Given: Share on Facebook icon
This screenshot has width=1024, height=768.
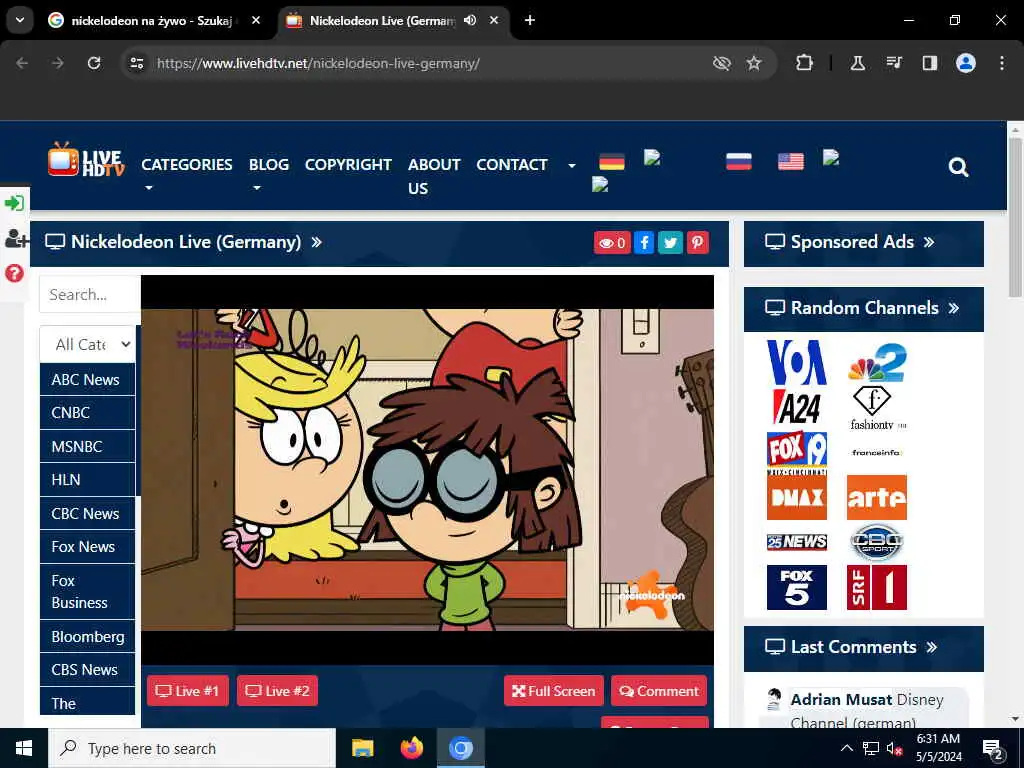Looking at the screenshot, I should pyautogui.click(x=644, y=243).
